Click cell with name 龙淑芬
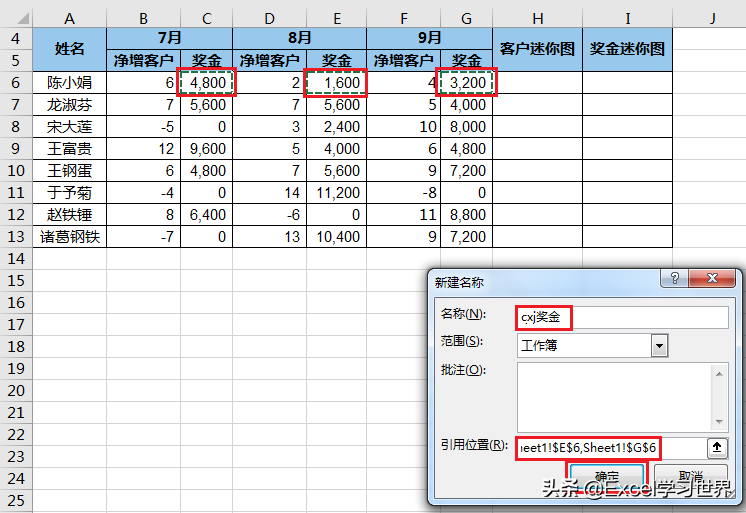746x513 pixels. [x=69, y=105]
